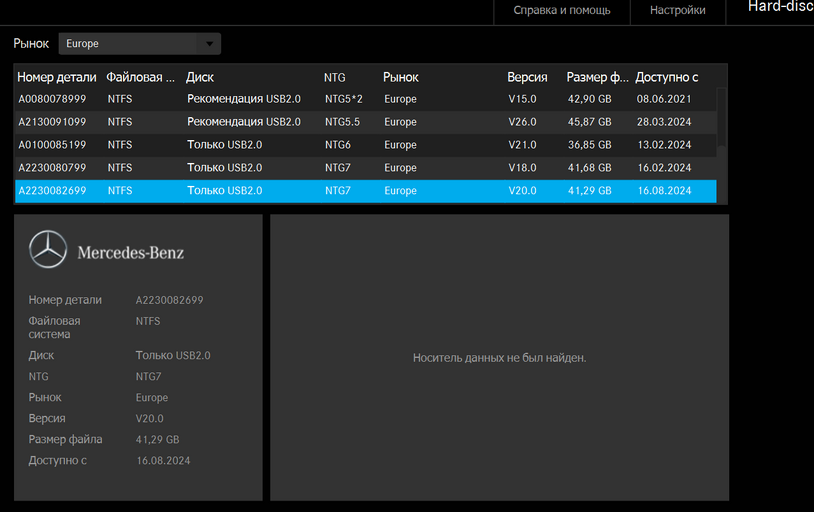
Task: Click Только USB2.0 value in details panel
Action: tap(173, 356)
